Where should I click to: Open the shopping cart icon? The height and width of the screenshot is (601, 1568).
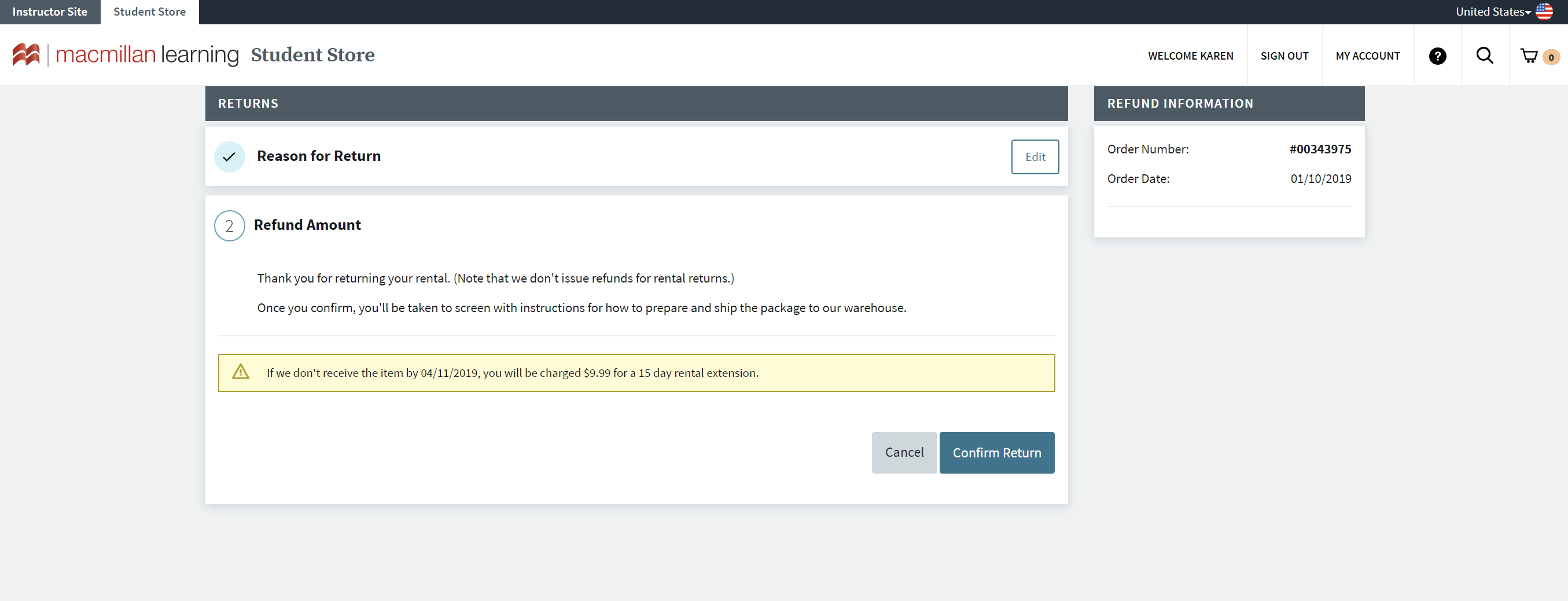pyautogui.click(x=1529, y=56)
